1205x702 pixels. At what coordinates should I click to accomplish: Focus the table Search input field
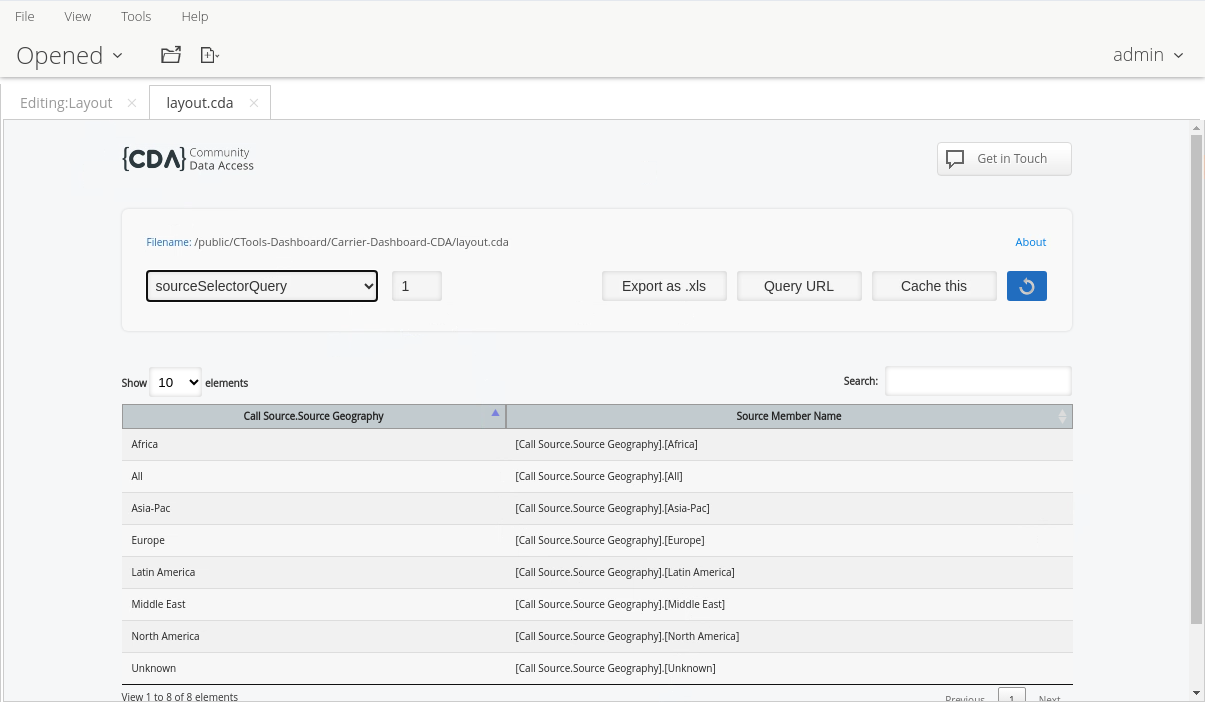pos(977,381)
